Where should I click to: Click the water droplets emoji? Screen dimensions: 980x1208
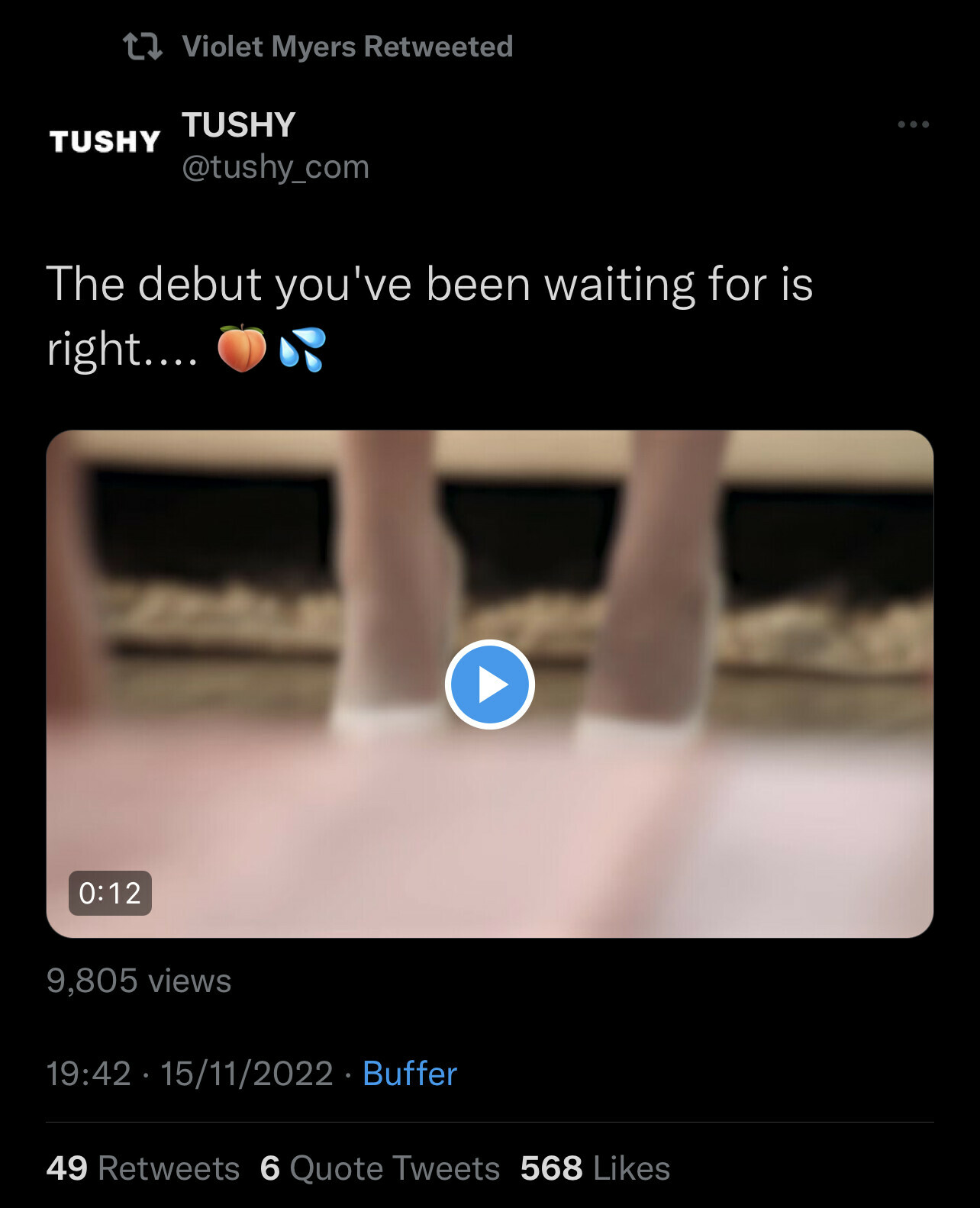click(303, 350)
